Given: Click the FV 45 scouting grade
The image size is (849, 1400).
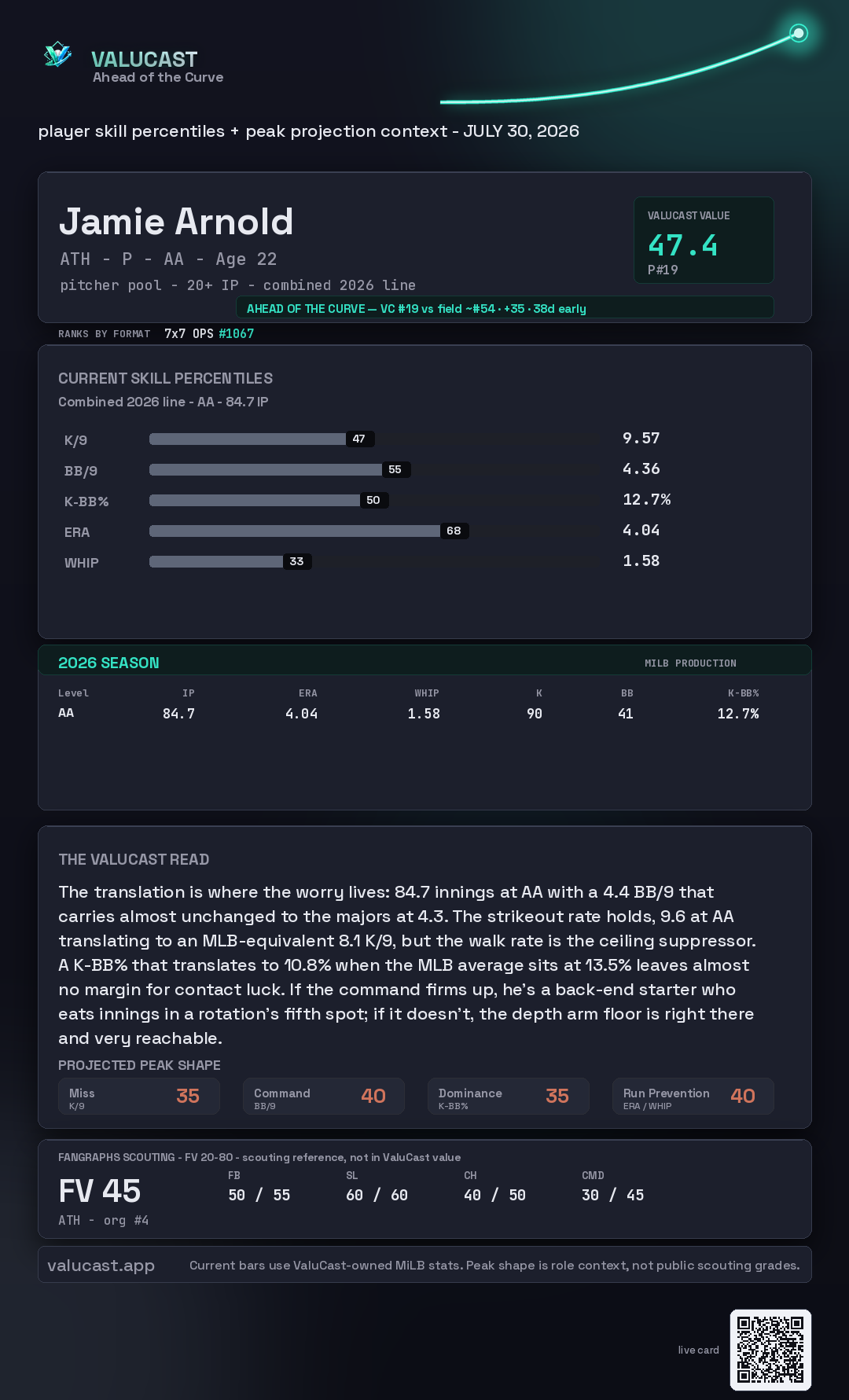Looking at the screenshot, I should pos(100,1191).
